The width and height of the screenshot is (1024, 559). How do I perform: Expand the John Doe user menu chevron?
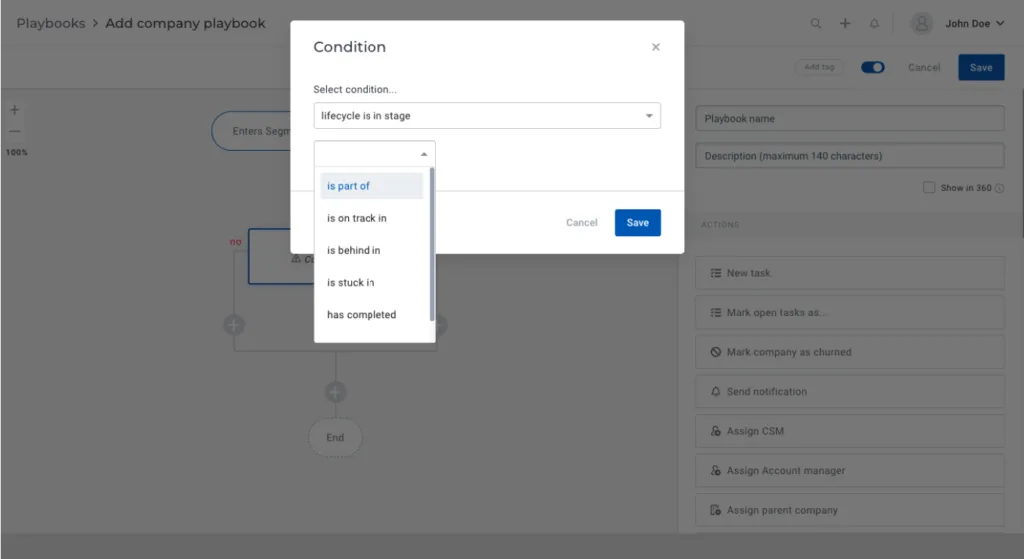(x=1000, y=24)
